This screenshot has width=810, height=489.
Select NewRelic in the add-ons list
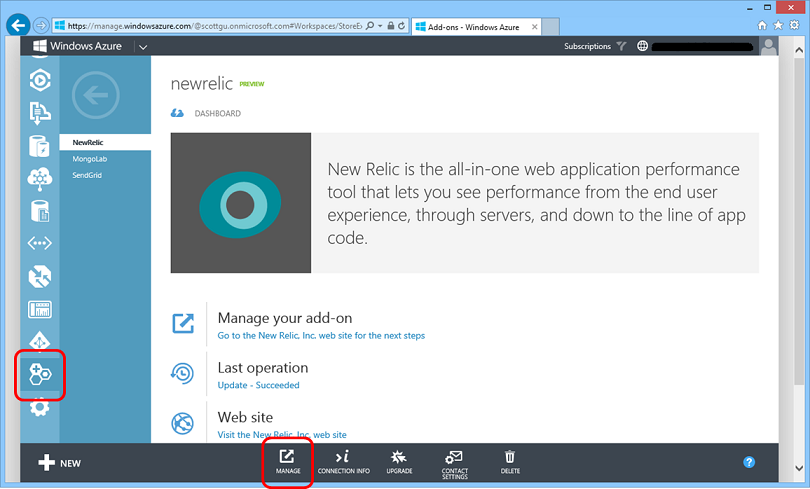(x=105, y=143)
